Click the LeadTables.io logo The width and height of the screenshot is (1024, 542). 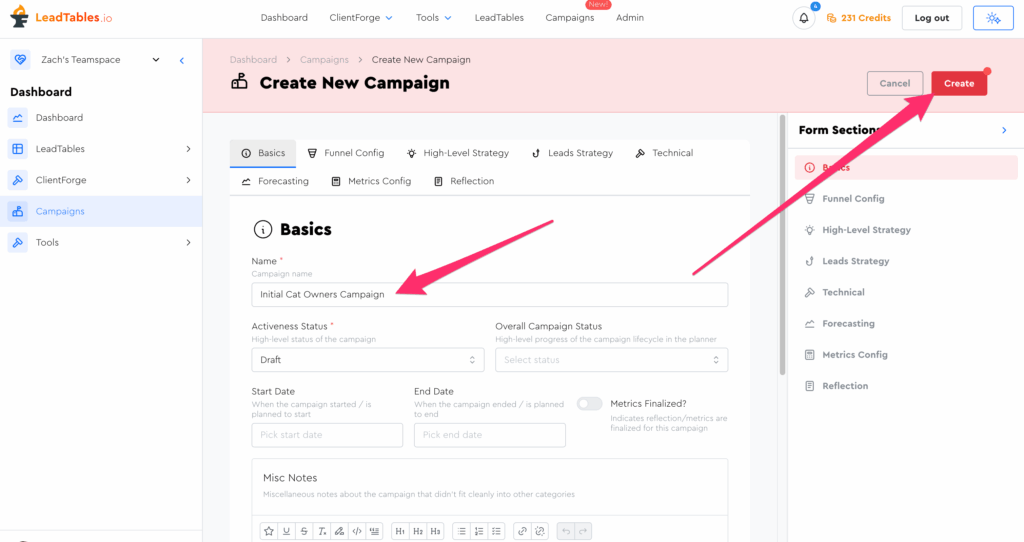click(x=62, y=18)
